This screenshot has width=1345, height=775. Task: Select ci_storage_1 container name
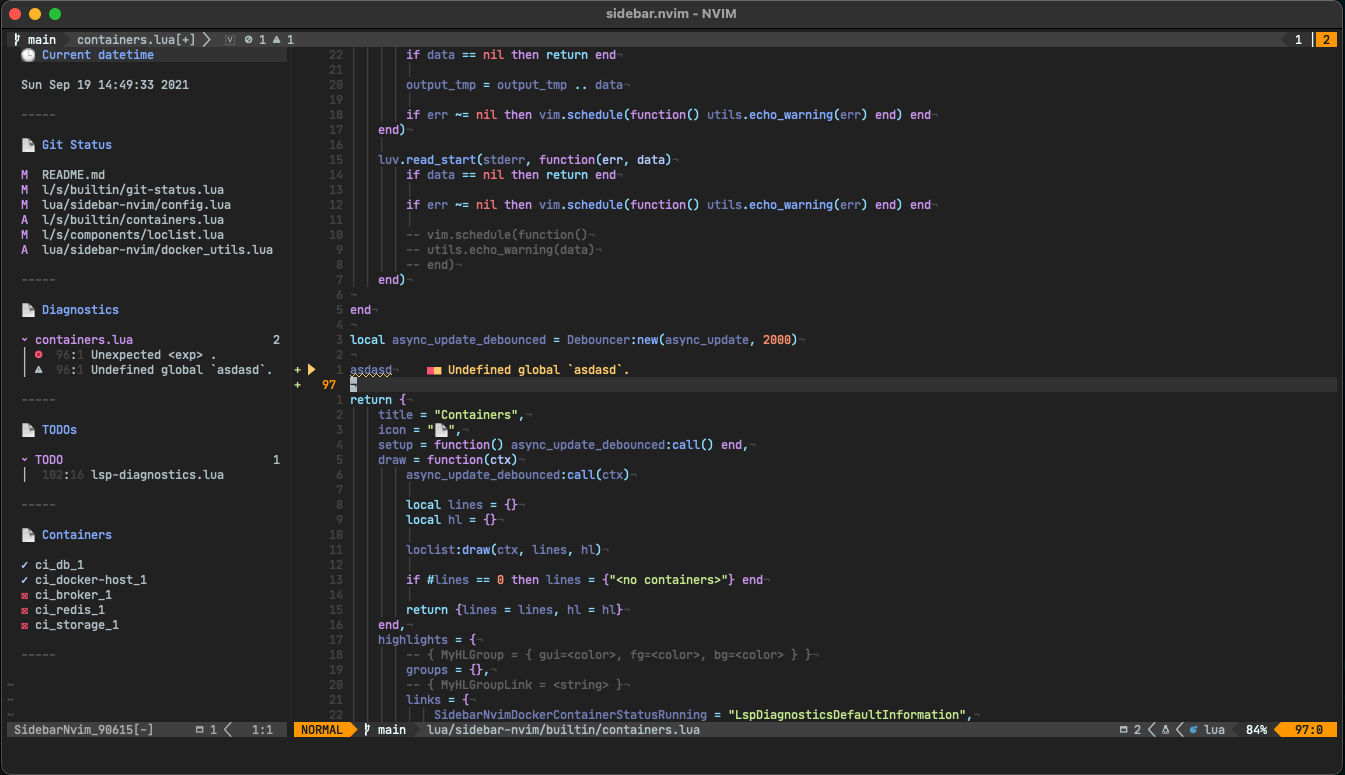77,625
